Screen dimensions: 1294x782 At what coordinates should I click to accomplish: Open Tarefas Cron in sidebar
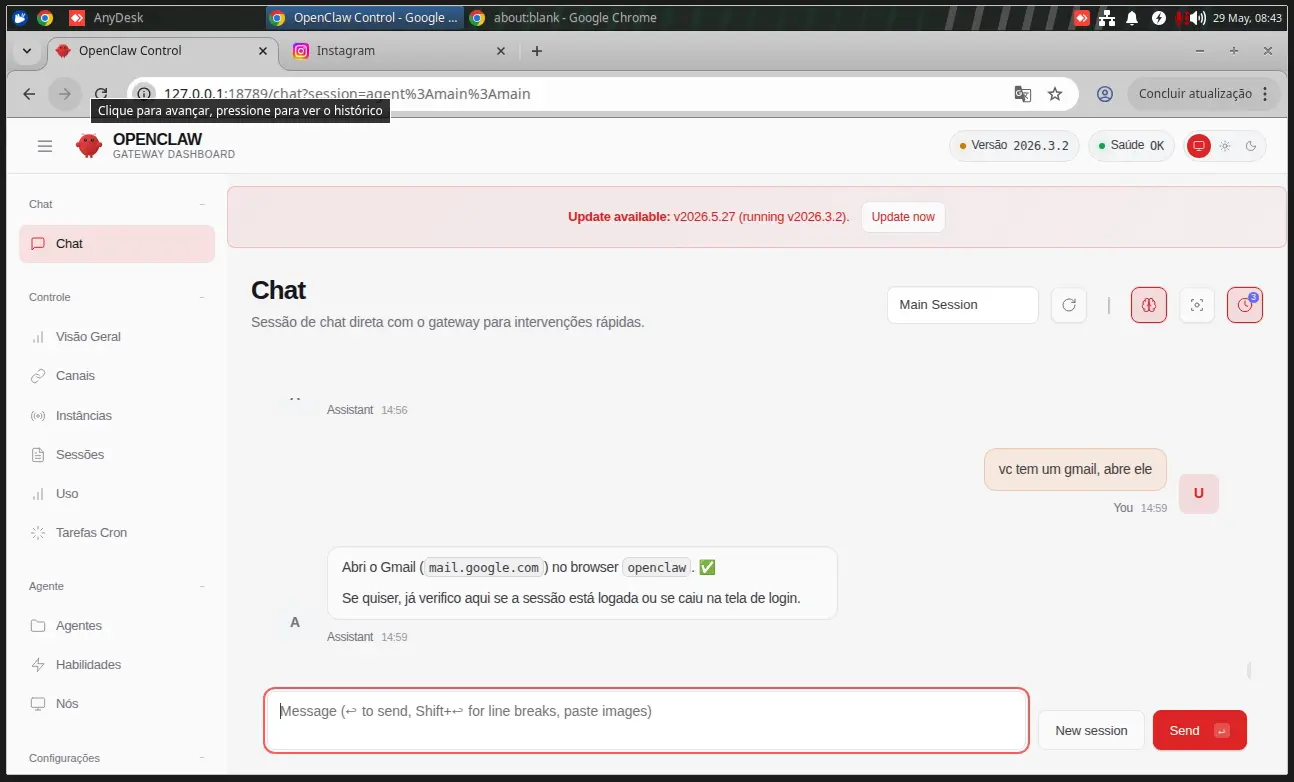pos(117,532)
